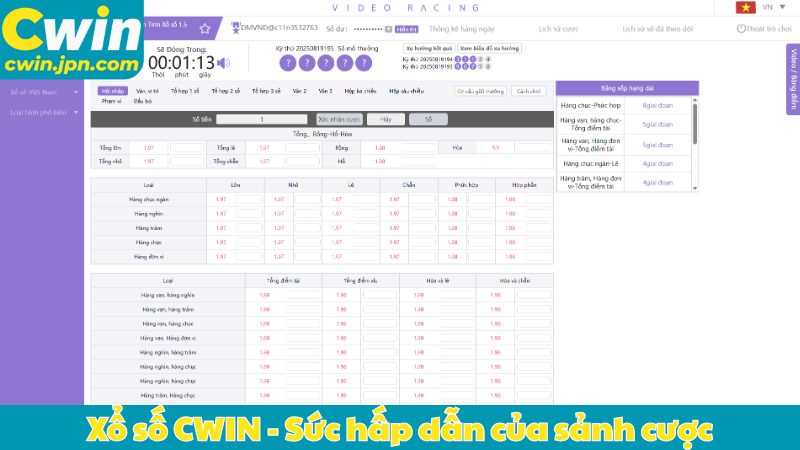The width and height of the screenshot is (800, 450).
Task: Click the Vietnam flag icon
Action: point(744,7)
